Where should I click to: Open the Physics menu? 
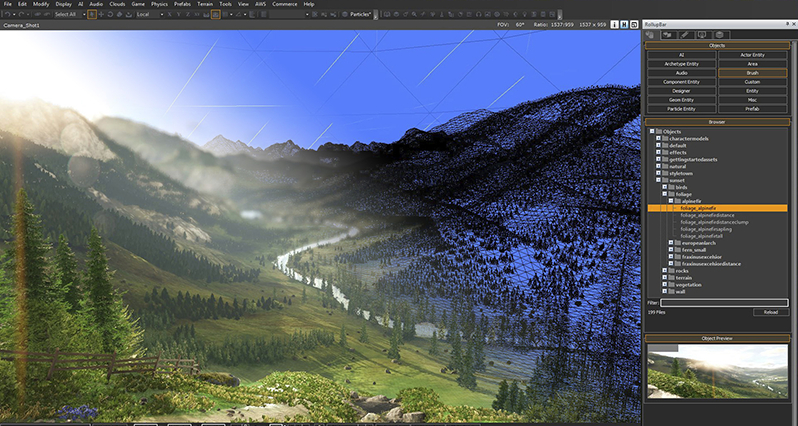[158, 4]
